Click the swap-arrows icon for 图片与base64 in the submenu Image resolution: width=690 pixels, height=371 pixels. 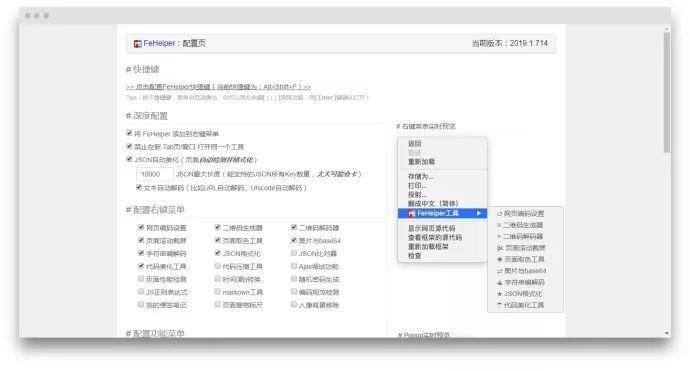click(499, 271)
